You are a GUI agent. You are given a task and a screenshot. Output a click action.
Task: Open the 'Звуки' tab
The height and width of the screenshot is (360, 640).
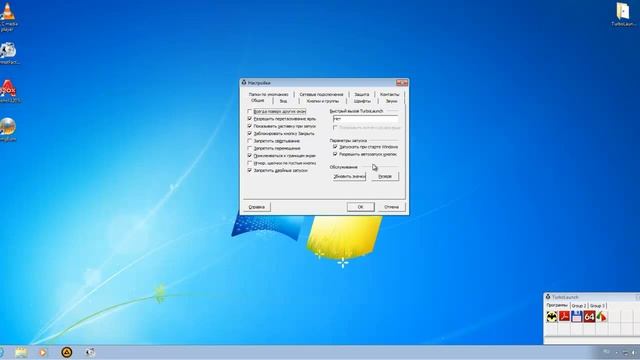coord(391,101)
